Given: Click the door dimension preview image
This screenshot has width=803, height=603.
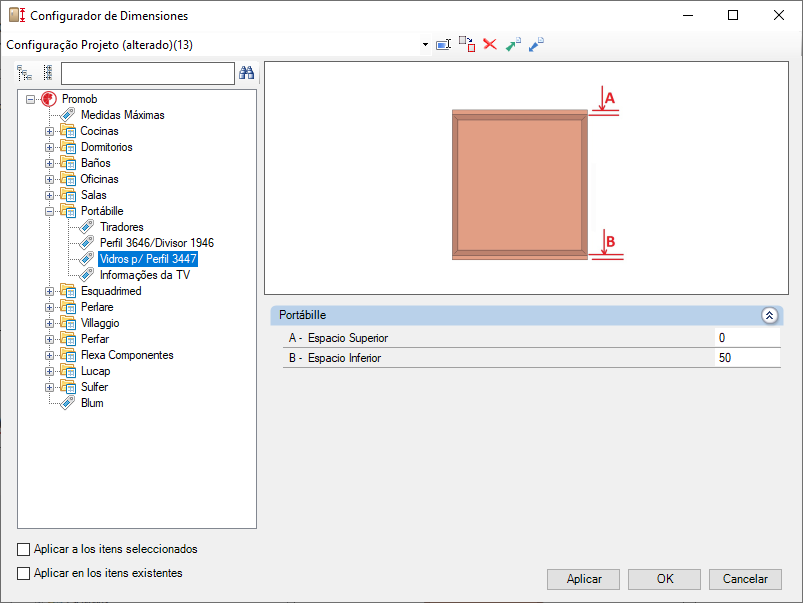Looking at the screenshot, I should pyautogui.click(x=526, y=178).
